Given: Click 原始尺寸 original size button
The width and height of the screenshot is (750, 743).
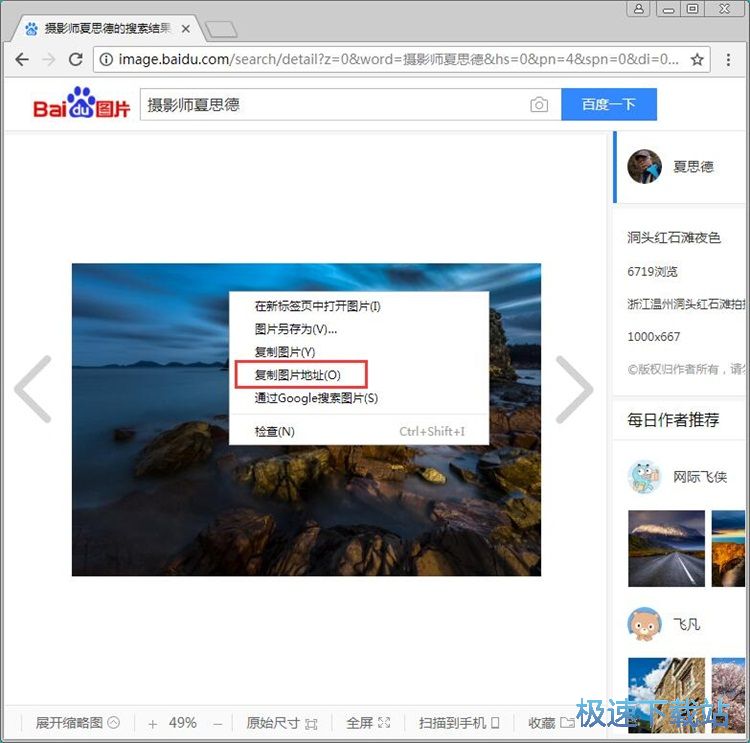Looking at the screenshot, I should (282, 723).
